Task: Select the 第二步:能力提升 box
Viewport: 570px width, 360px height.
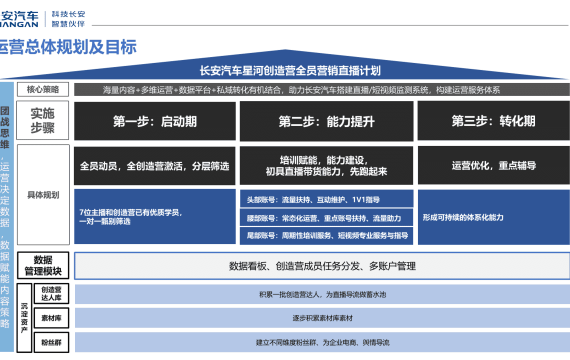Action: pos(326,121)
